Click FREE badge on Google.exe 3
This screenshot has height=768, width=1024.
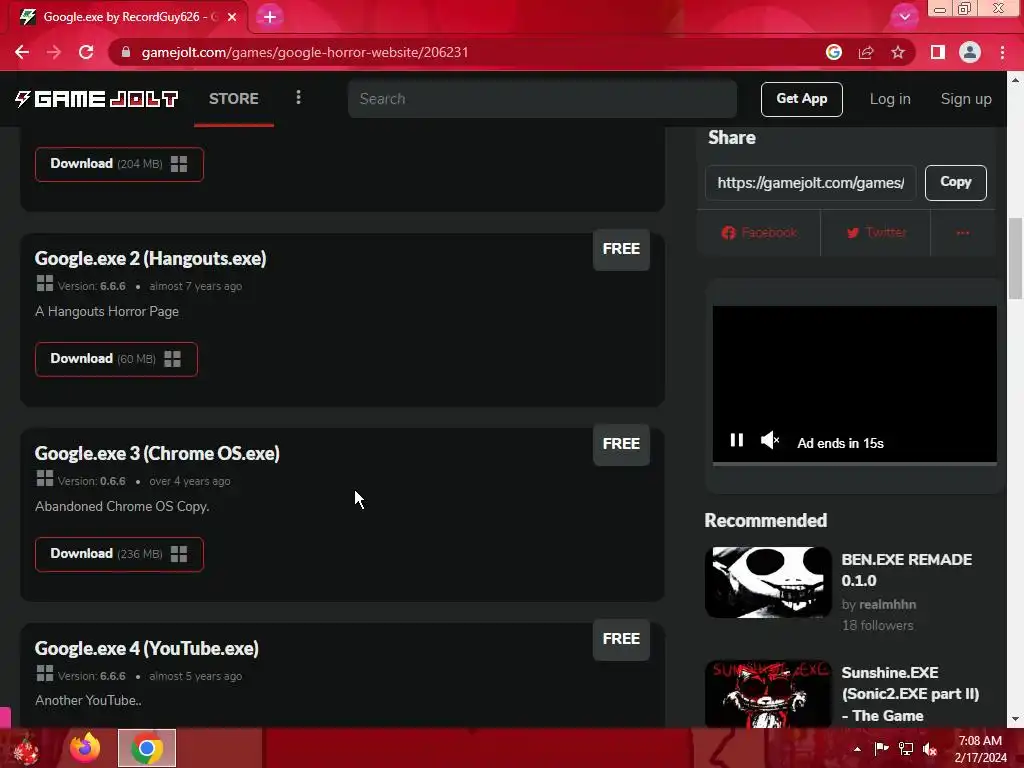[x=621, y=444]
